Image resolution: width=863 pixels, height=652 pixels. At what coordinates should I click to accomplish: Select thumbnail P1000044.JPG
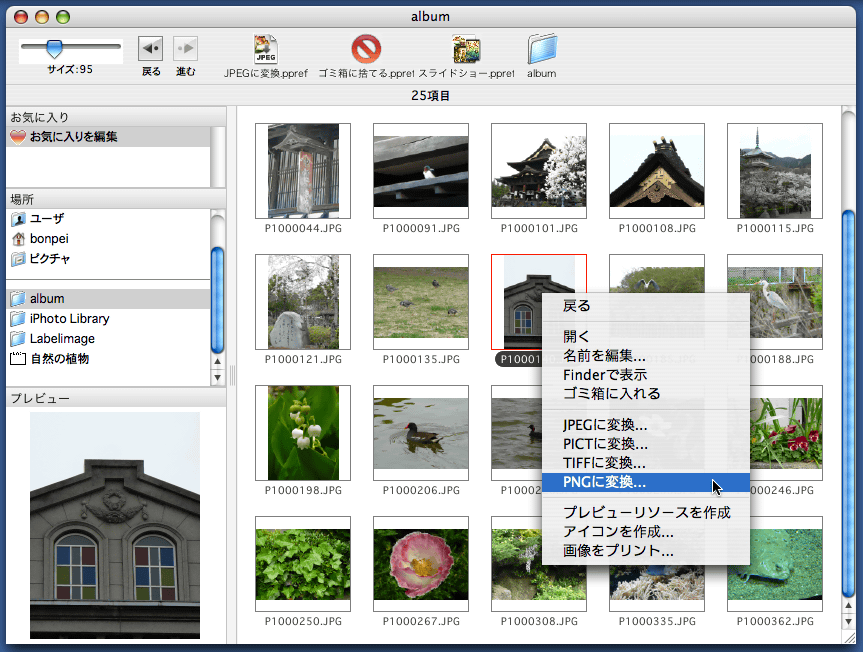(x=303, y=171)
